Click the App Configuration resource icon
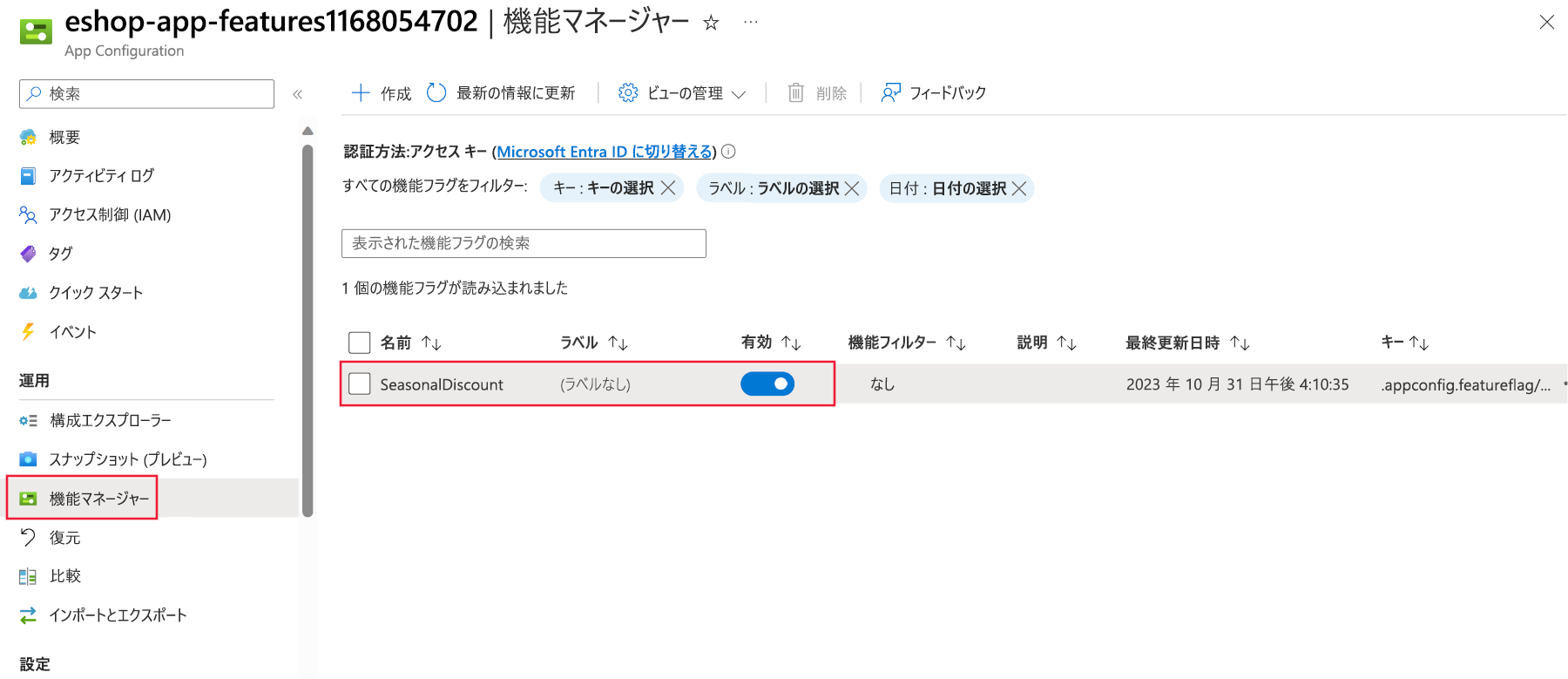The image size is (1568, 679). (36, 32)
